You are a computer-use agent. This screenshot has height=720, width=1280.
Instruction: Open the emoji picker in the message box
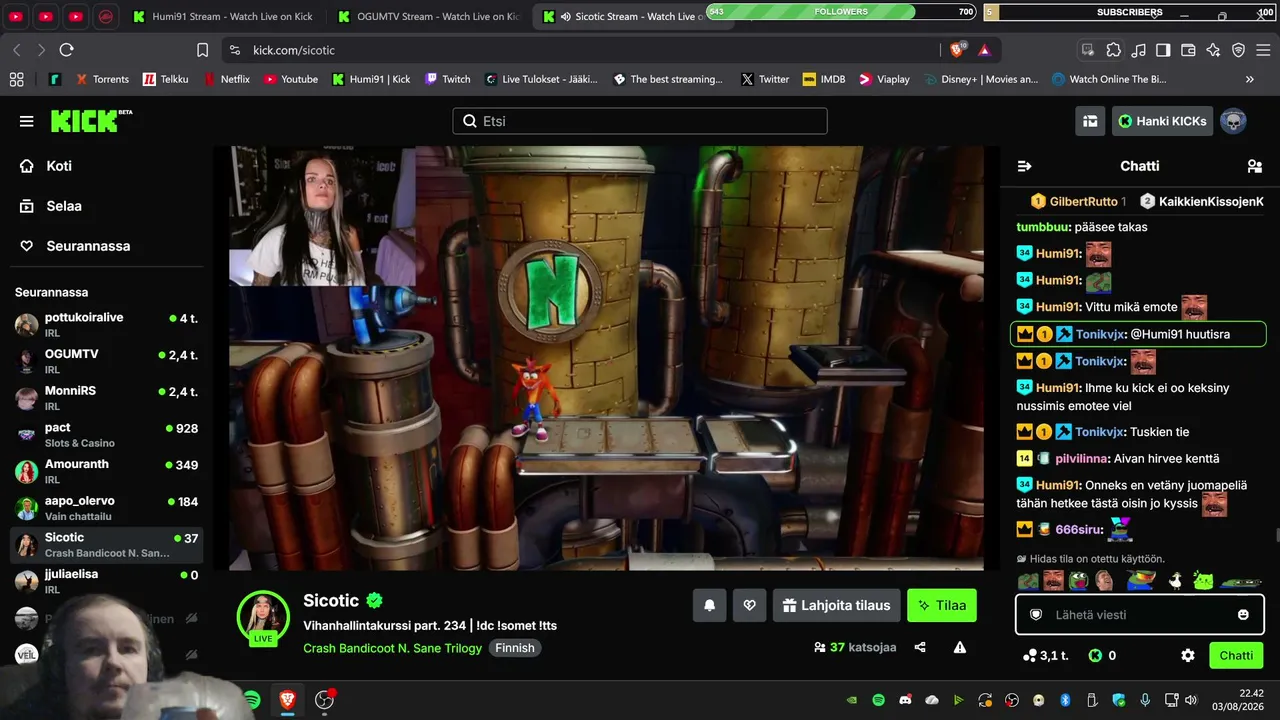(1243, 615)
